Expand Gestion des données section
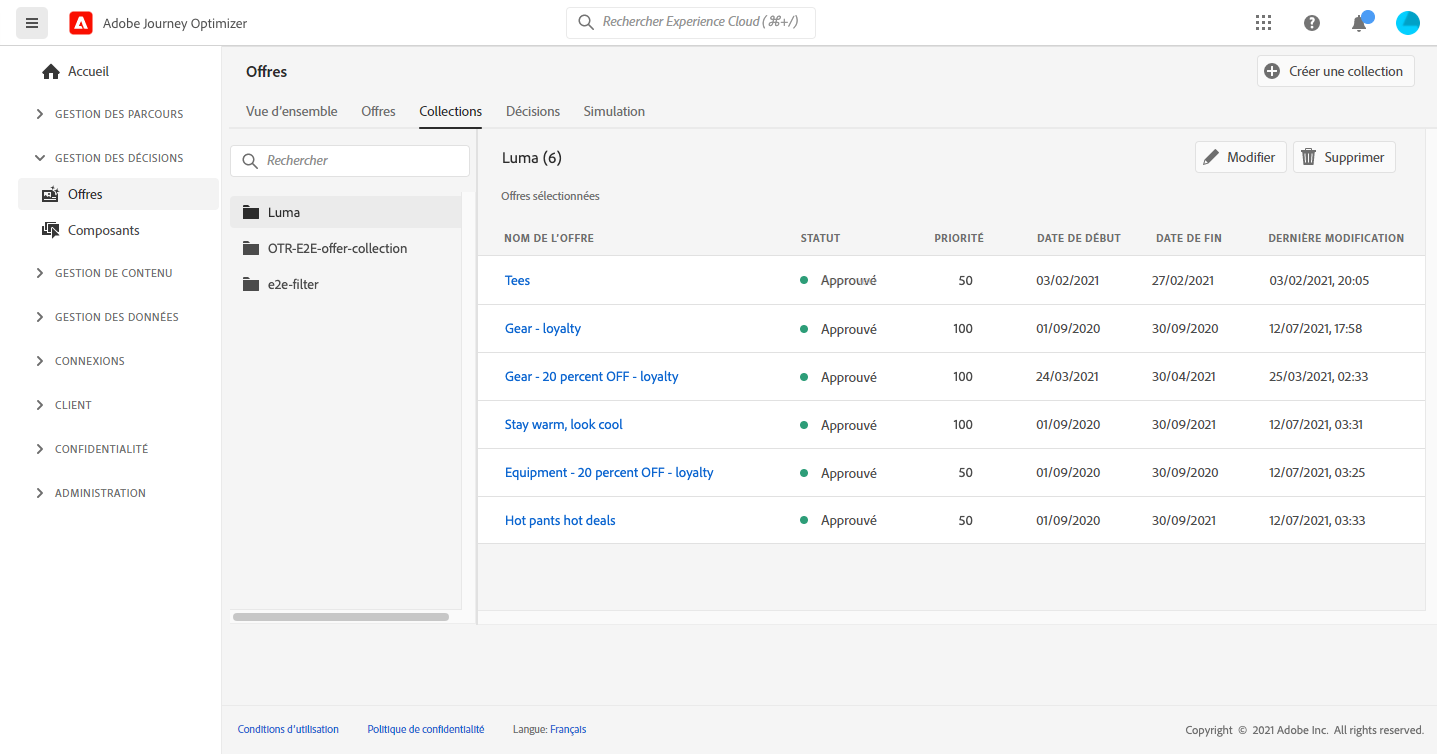The width and height of the screenshot is (1437, 754). [116, 317]
